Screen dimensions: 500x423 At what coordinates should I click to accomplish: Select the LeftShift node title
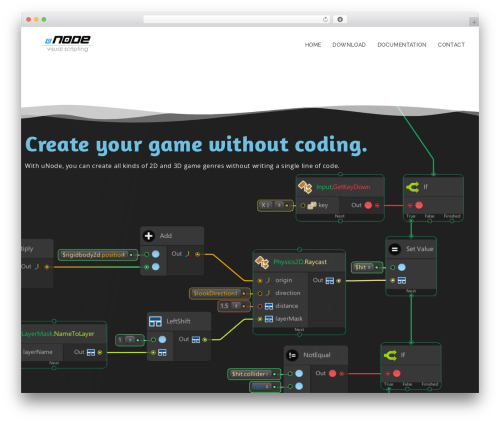(x=178, y=321)
